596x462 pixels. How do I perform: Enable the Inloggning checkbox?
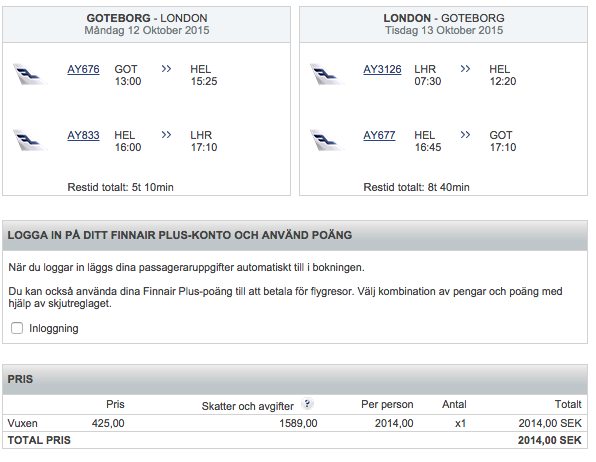coord(17,328)
